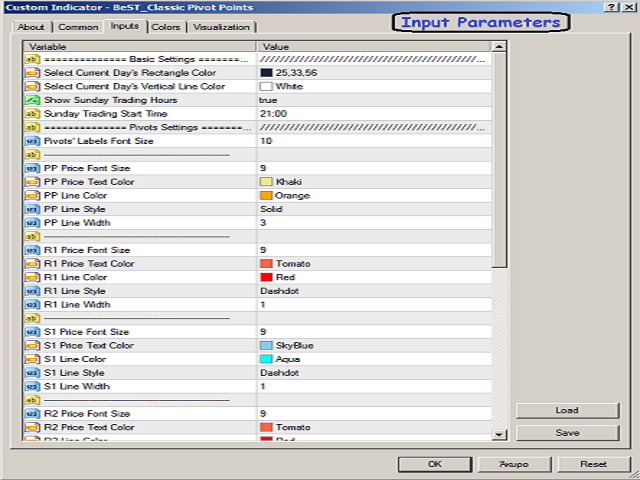Click the OK button
The image size is (640, 480).
click(435, 464)
